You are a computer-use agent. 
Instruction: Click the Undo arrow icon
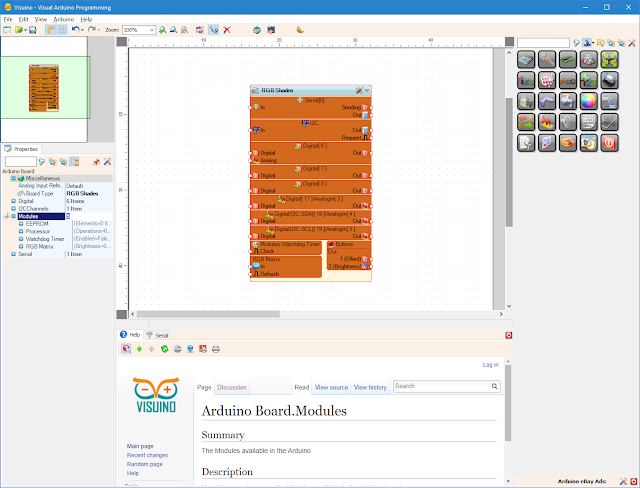tap(75, 29)
